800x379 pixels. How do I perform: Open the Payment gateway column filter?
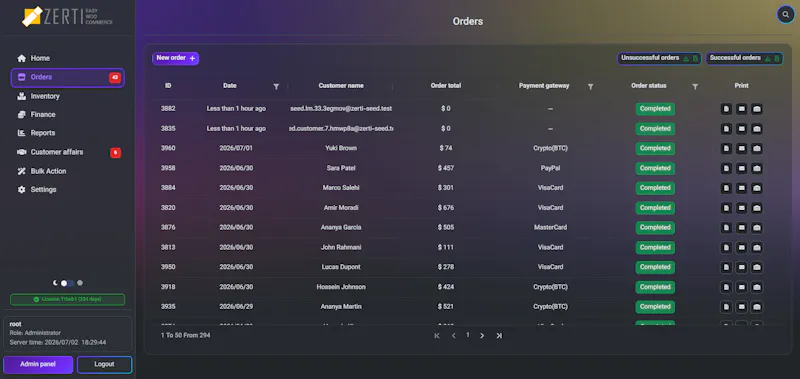(590, 87)
